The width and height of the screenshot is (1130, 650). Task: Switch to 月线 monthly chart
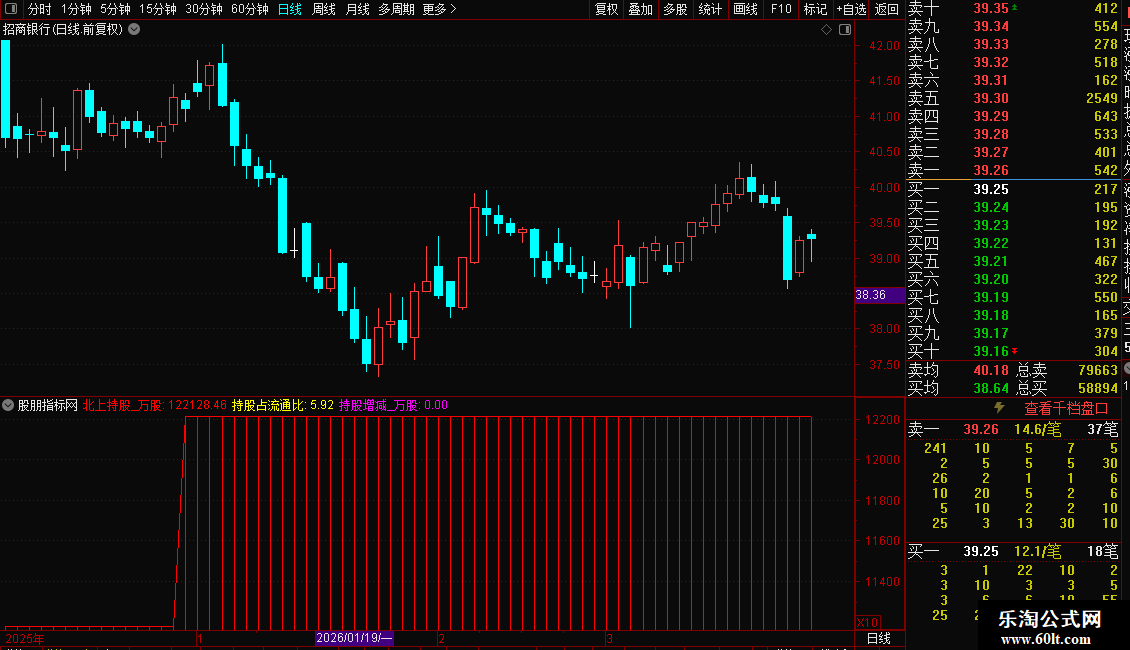point(357,9)
